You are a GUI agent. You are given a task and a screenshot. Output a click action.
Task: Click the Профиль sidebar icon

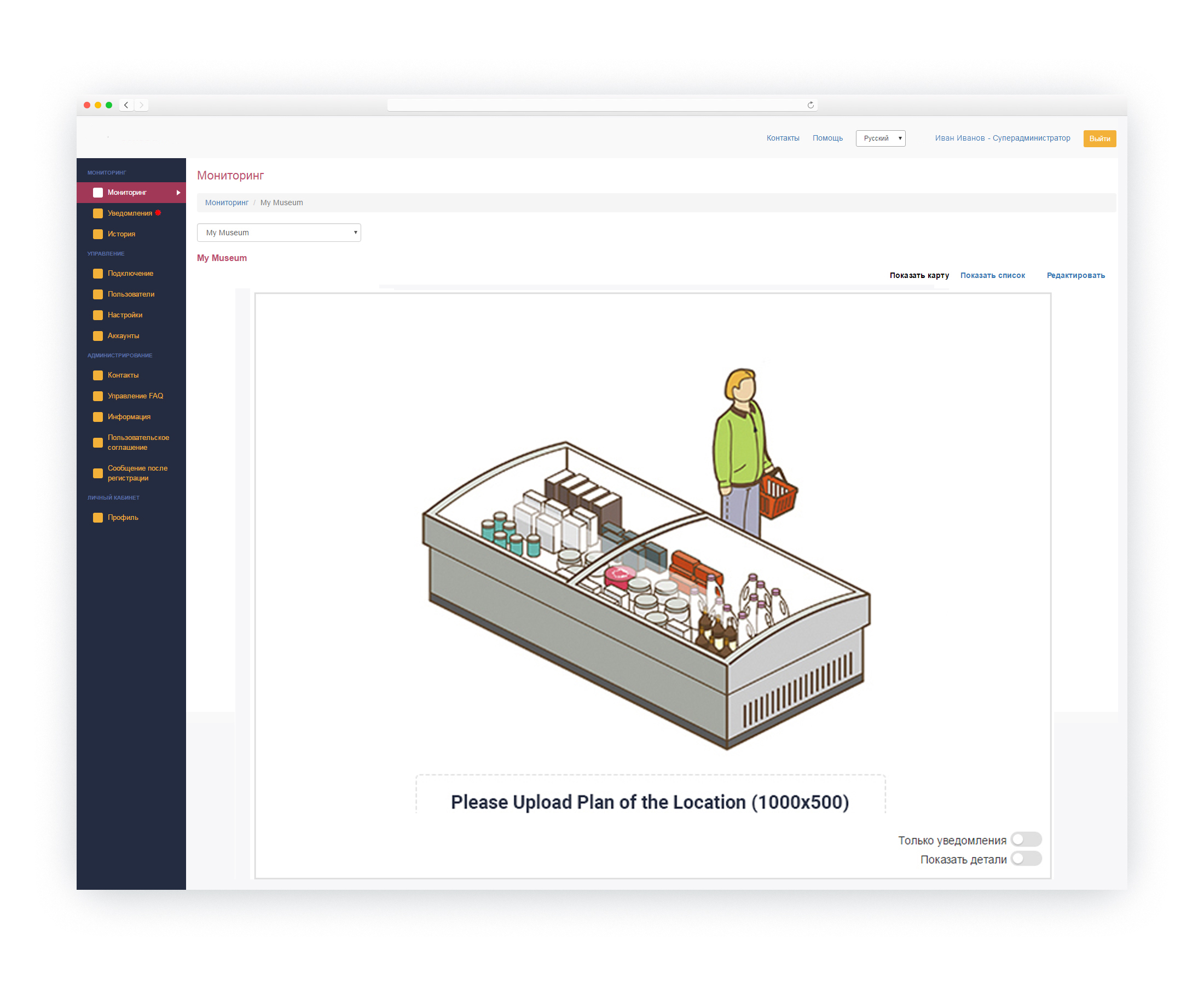coord(97,518)
